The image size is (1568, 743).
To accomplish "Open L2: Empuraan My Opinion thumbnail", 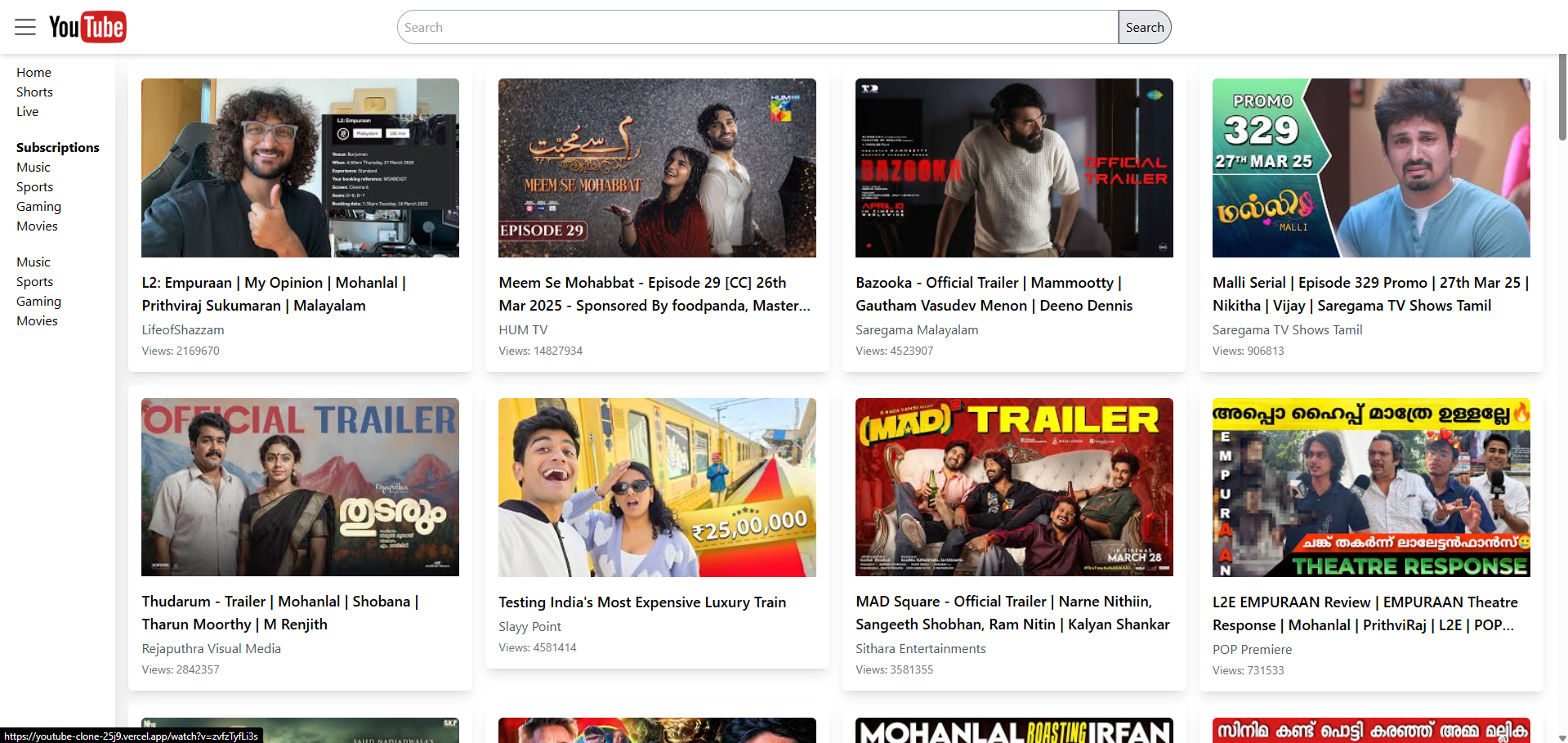I will 300,168.
